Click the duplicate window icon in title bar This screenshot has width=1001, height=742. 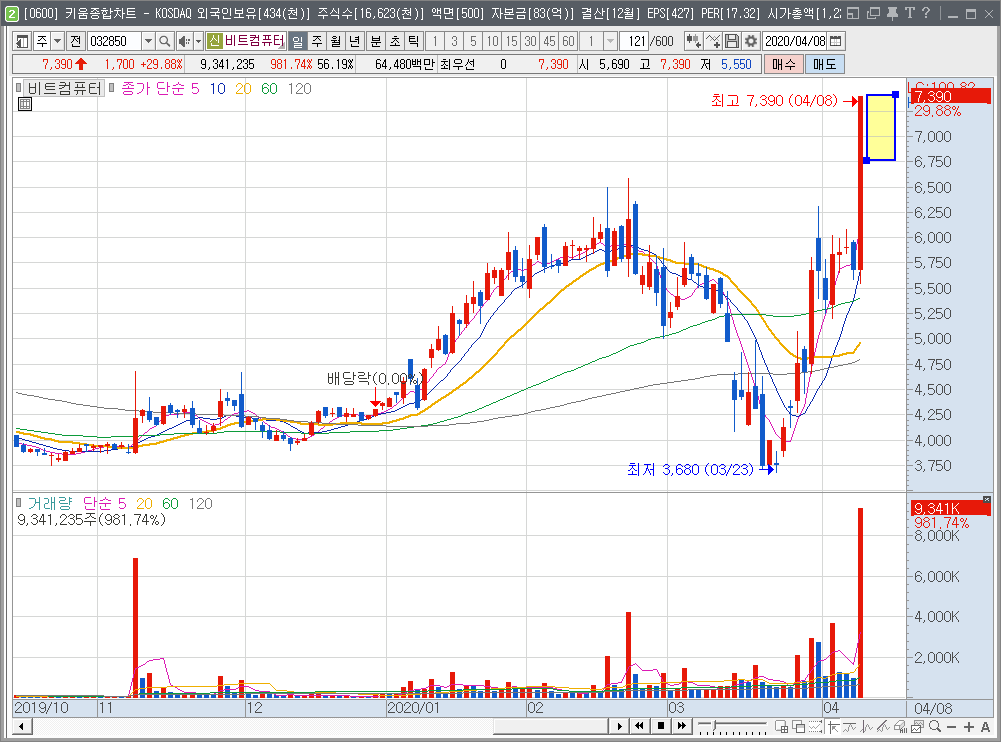pyautogui.click(x=873, y=13)
